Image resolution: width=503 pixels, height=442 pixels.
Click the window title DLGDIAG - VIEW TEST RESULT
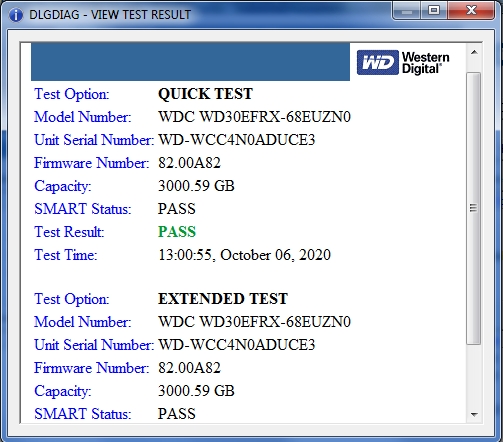[x=110, y=15]
